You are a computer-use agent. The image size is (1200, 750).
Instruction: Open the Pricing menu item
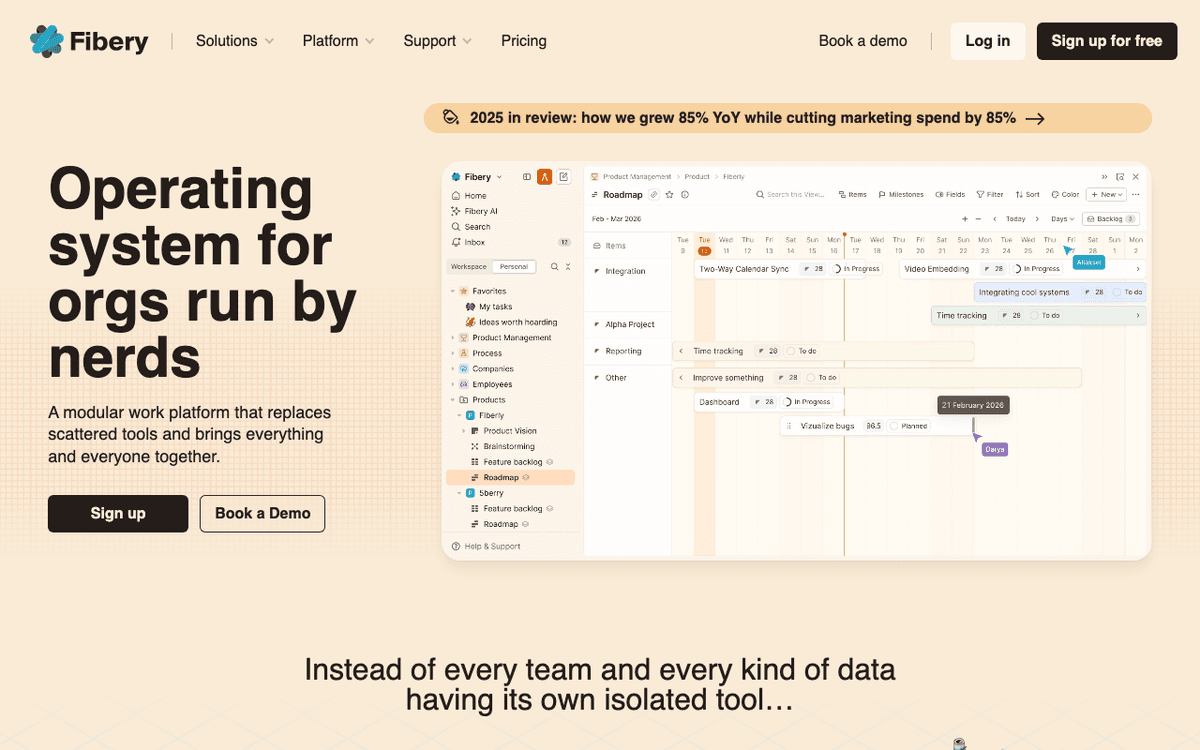524,41
